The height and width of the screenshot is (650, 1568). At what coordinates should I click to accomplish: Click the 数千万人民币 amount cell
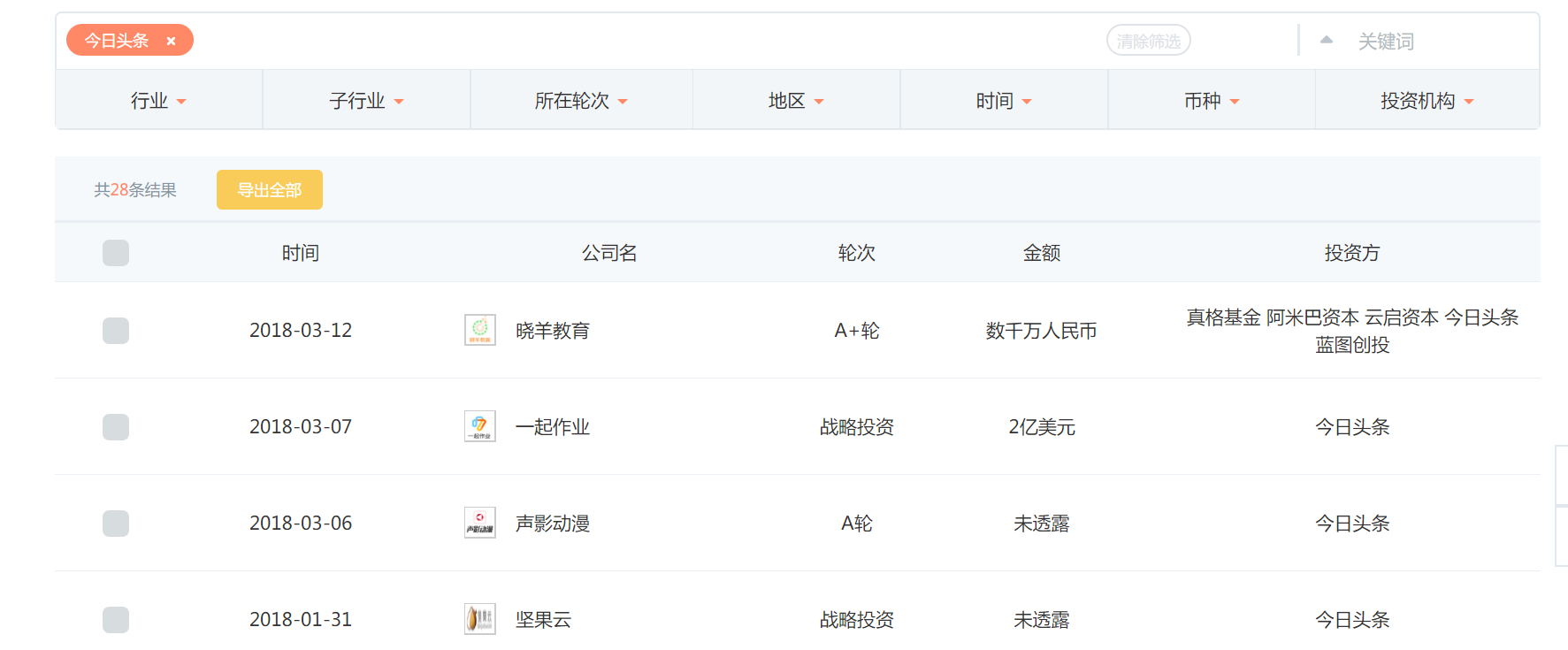click(1042, 331)
